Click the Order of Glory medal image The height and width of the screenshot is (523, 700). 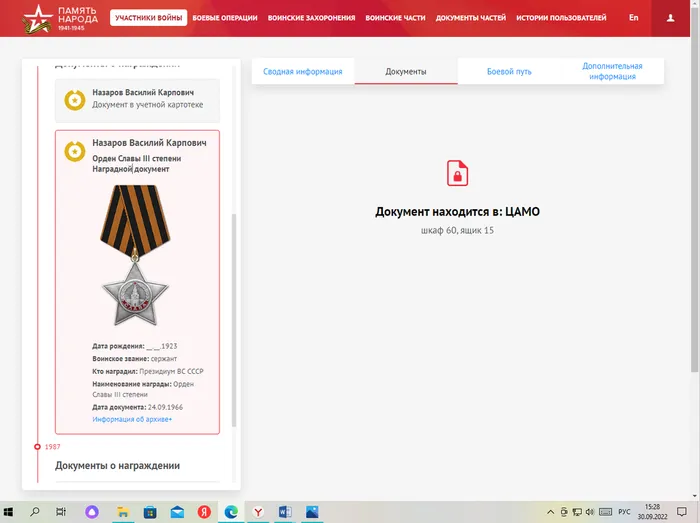[x=135, y=258]
